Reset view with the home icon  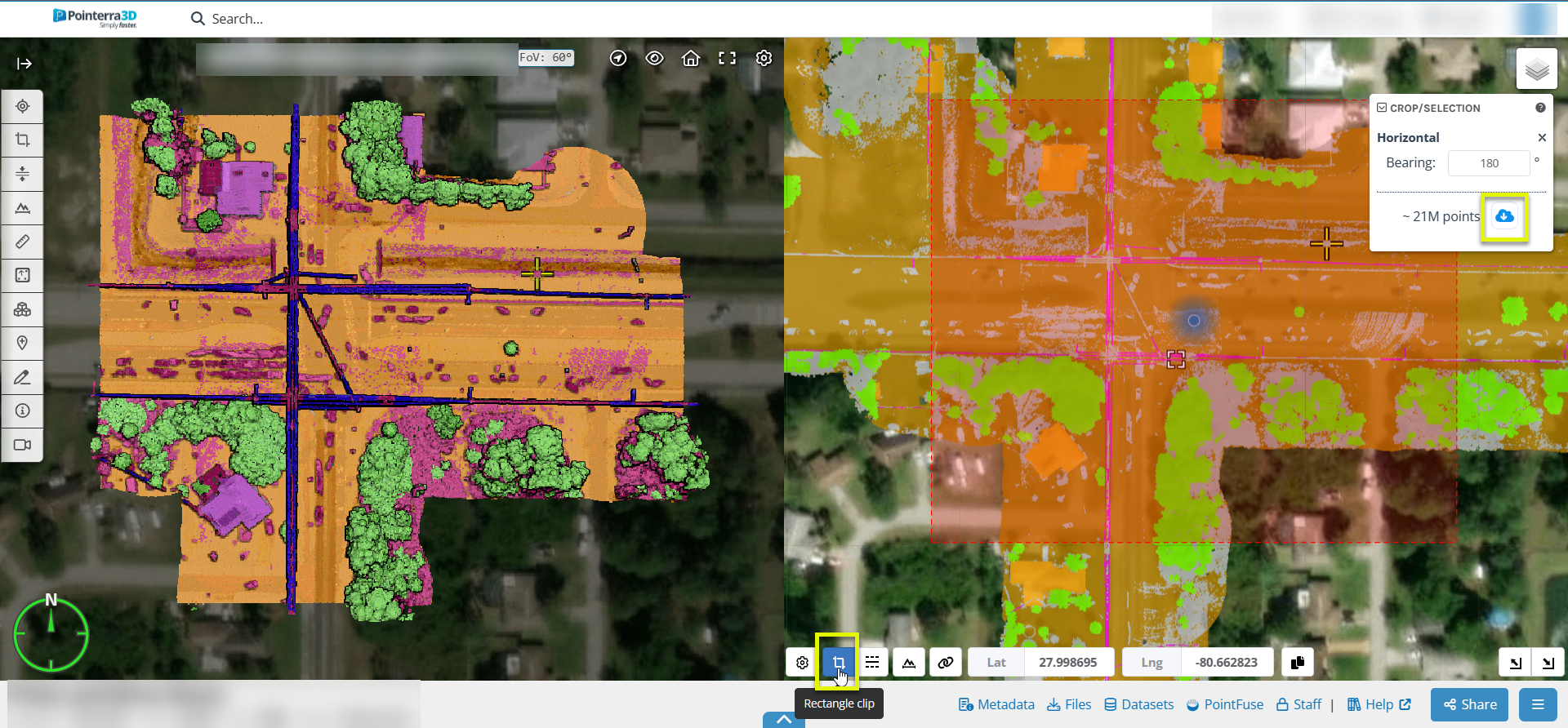tap(691, 58)
